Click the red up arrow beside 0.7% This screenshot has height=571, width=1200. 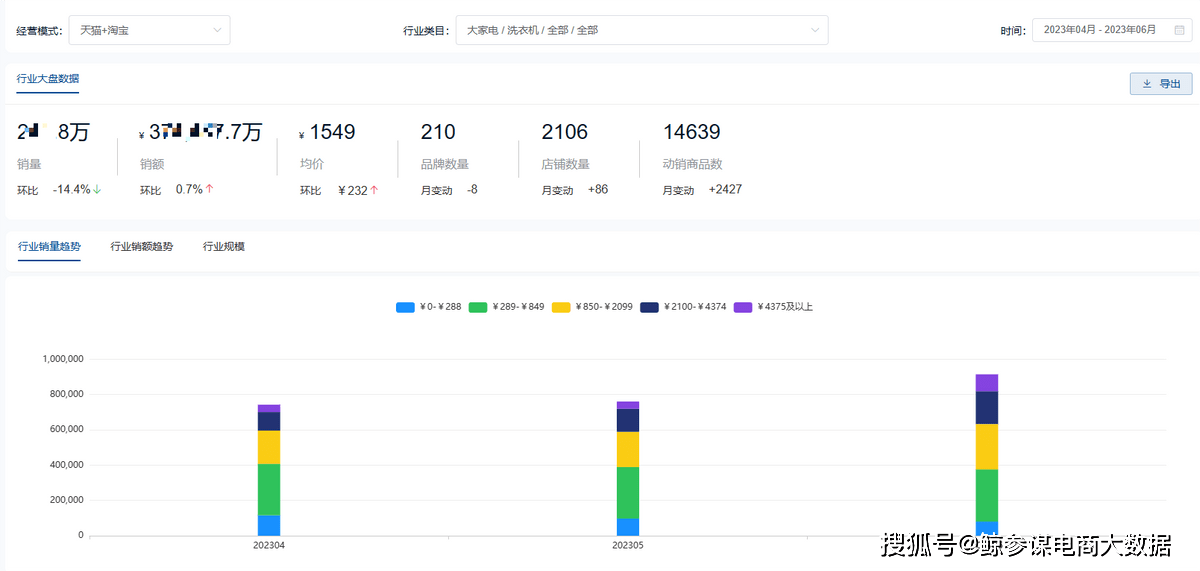coord(210,189)
